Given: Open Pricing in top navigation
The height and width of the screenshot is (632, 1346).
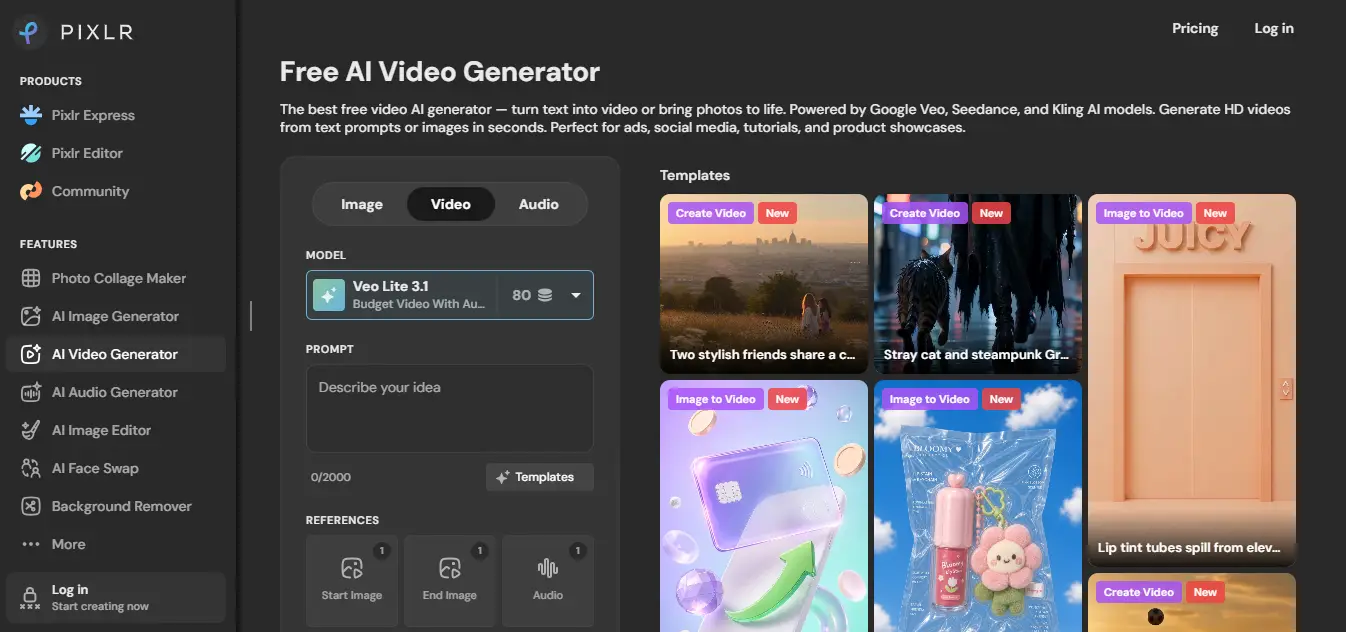Looking at the screenshot, I should click(x=1195, y=28).
